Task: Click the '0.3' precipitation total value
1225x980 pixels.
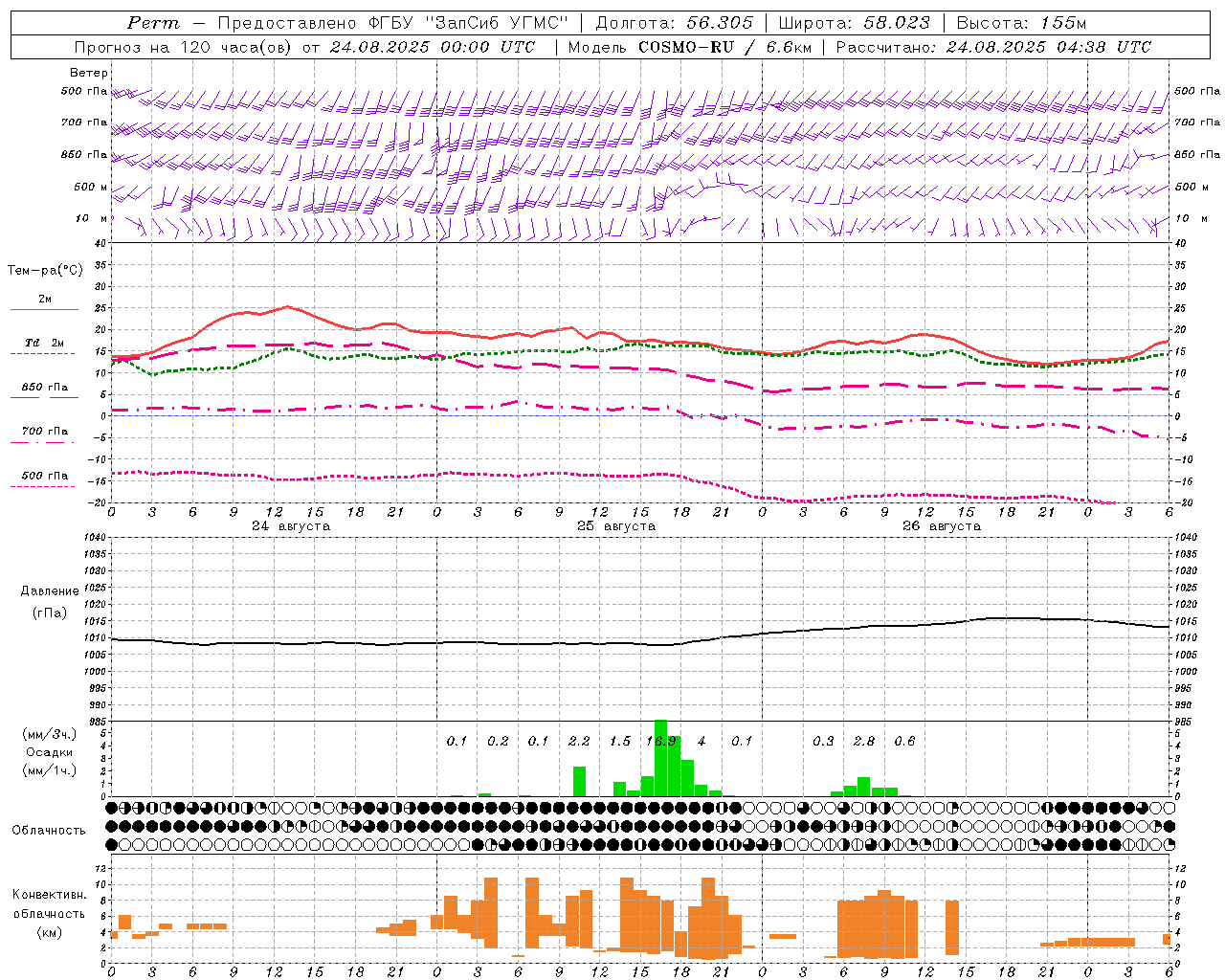Action: tap(823, 742)
